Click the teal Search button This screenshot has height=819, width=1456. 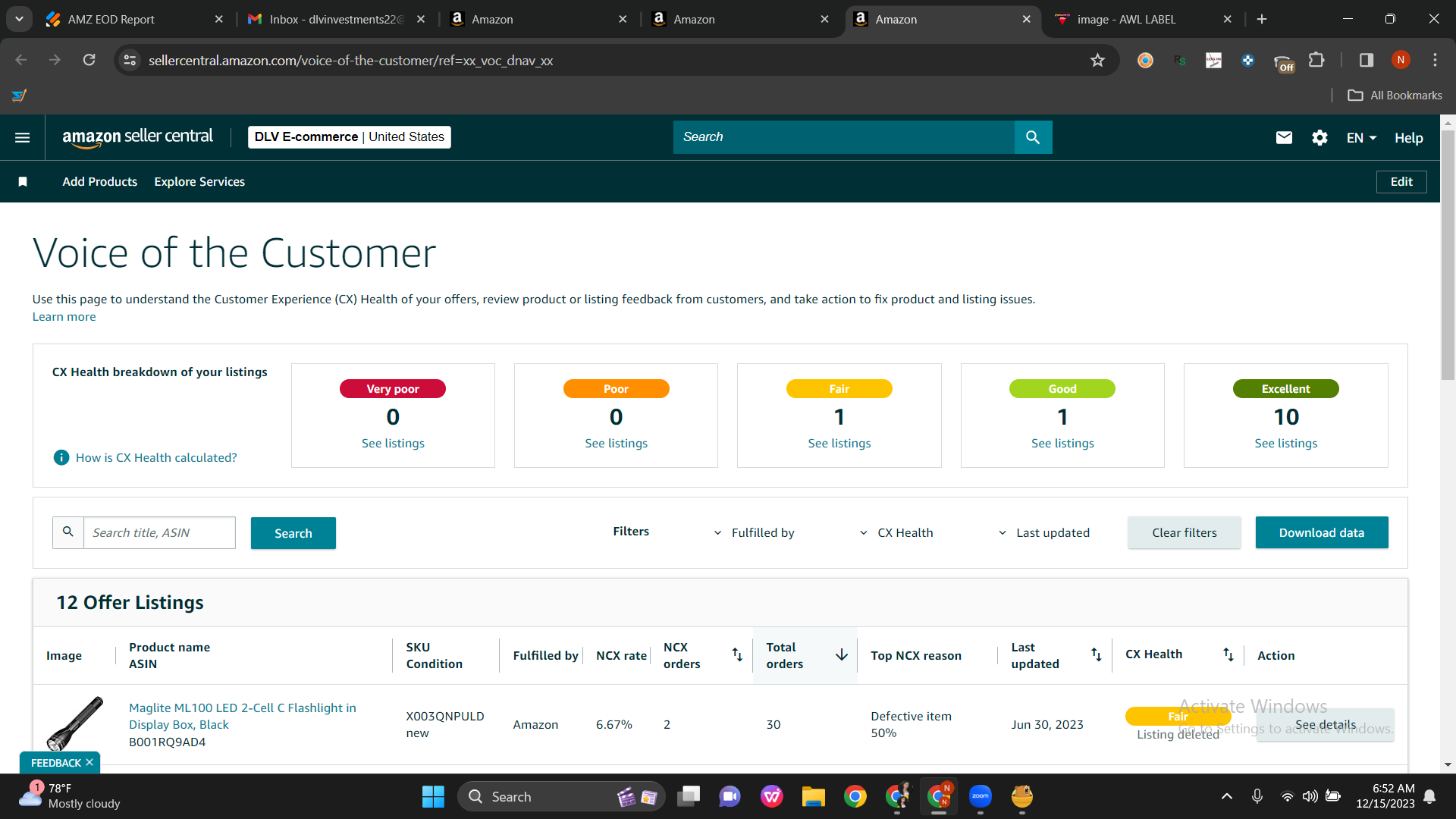(x=293, y=533)
